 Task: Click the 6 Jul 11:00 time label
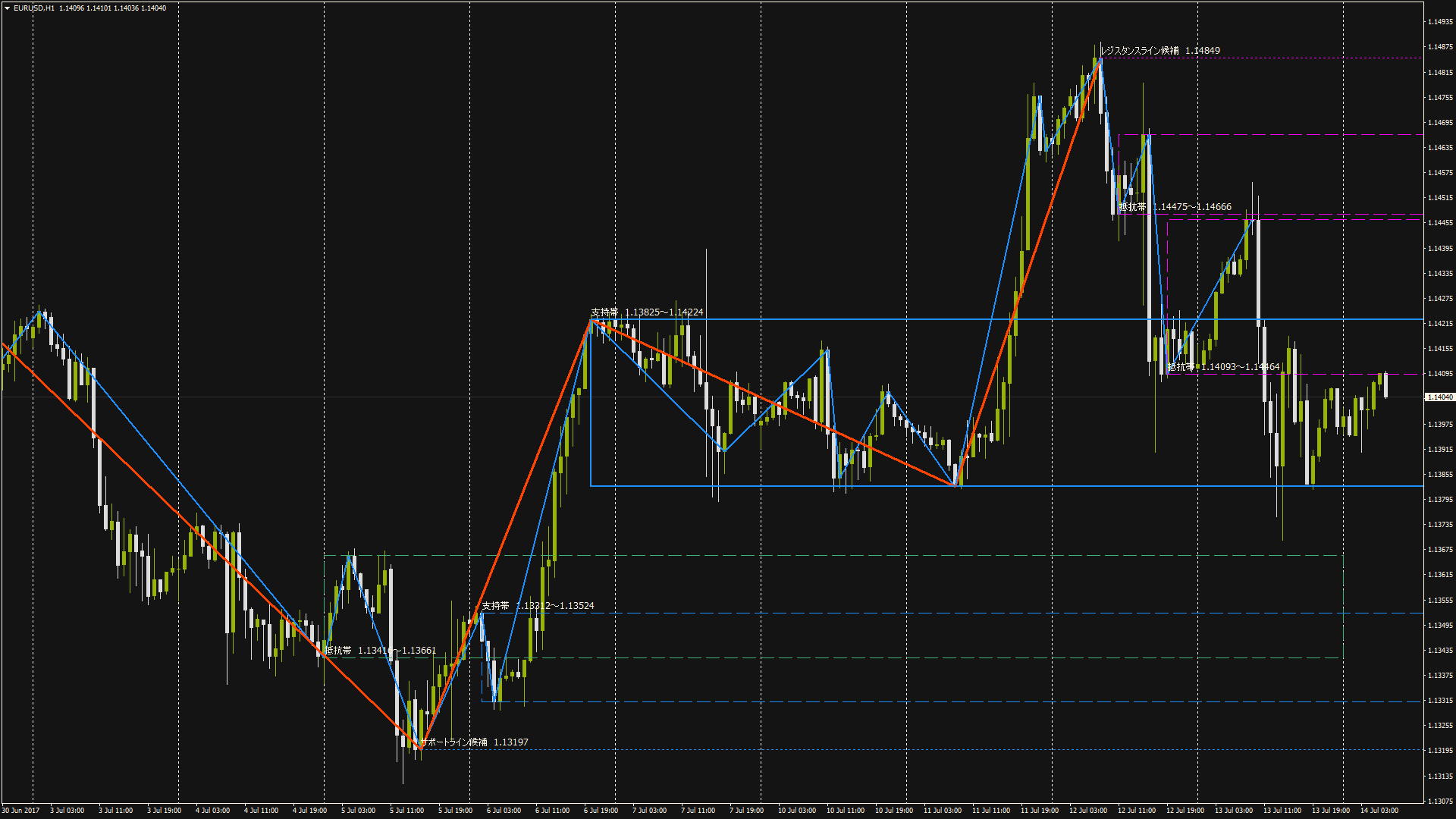(553, 811)
